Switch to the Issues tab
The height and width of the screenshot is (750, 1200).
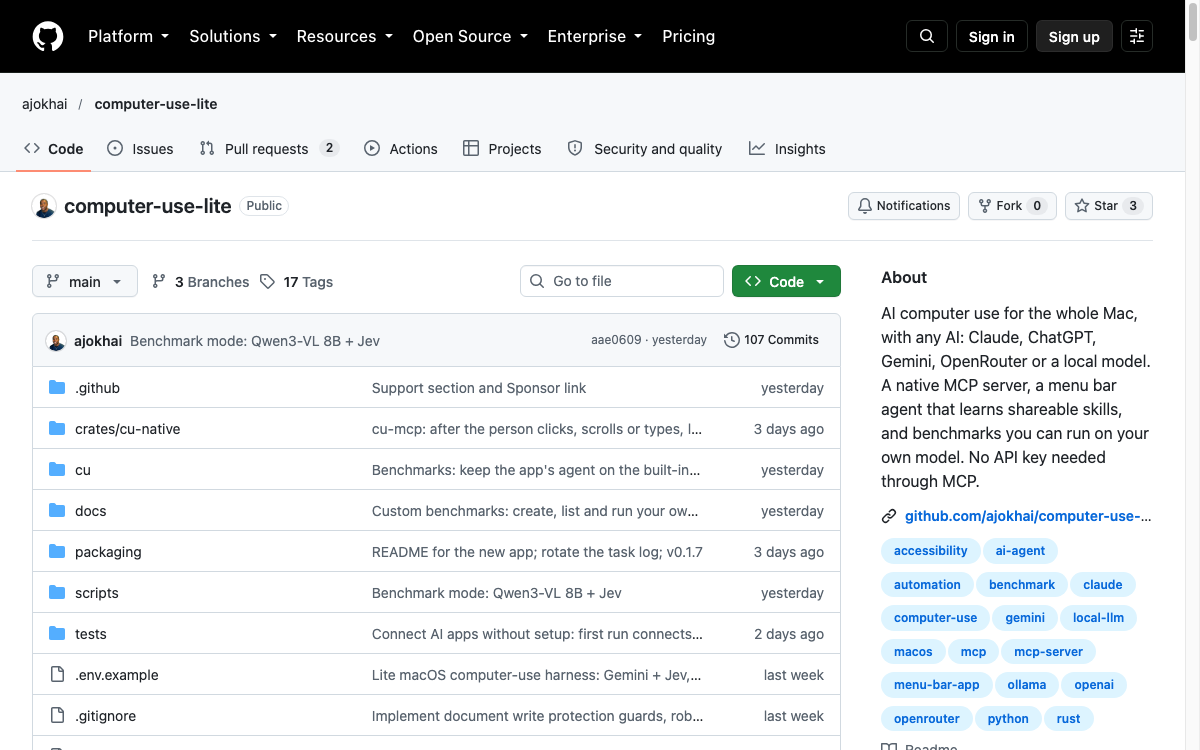[140, 149]
